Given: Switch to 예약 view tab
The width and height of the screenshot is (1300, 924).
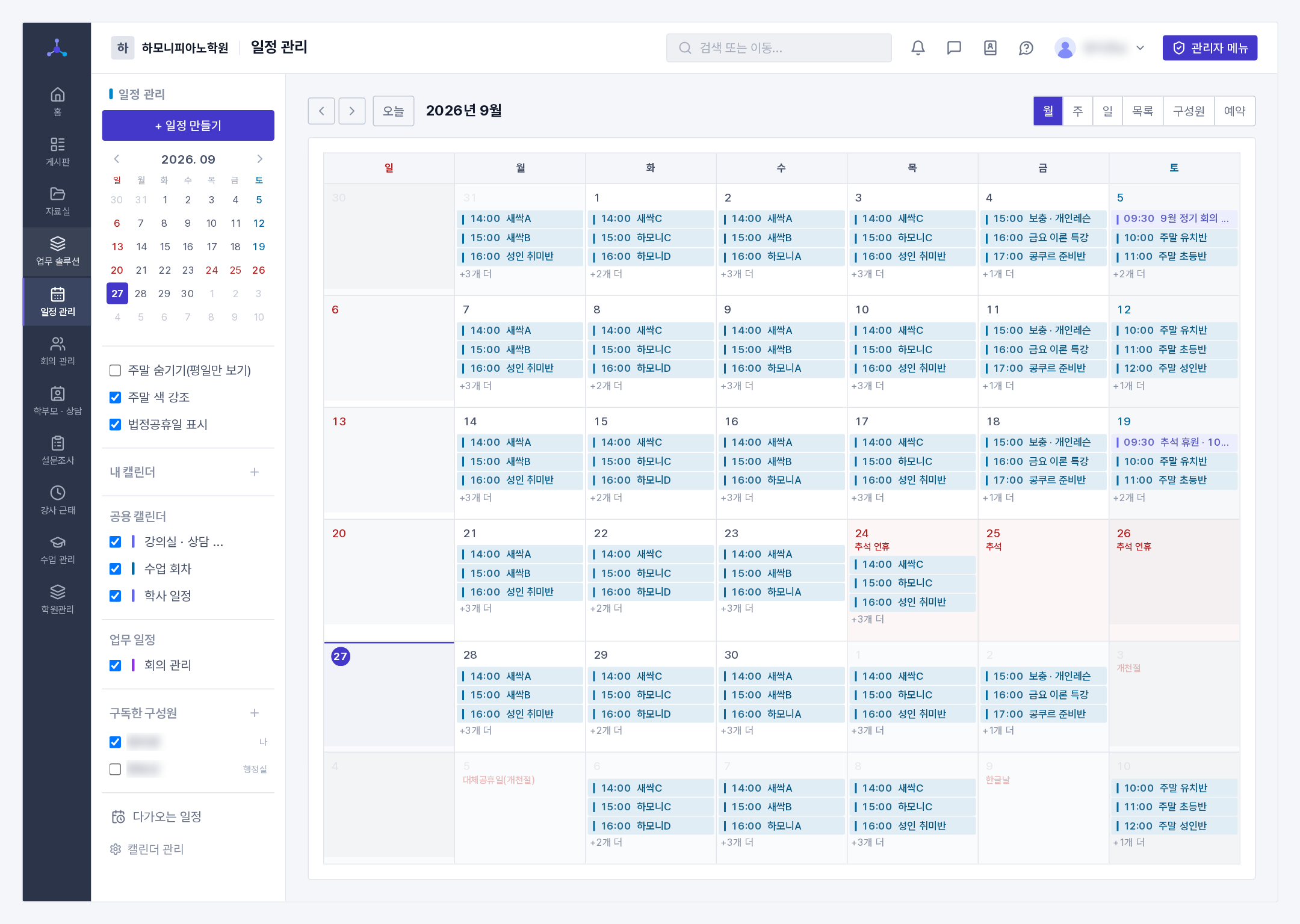Looking at the screenshot, I should (1234, 111).
